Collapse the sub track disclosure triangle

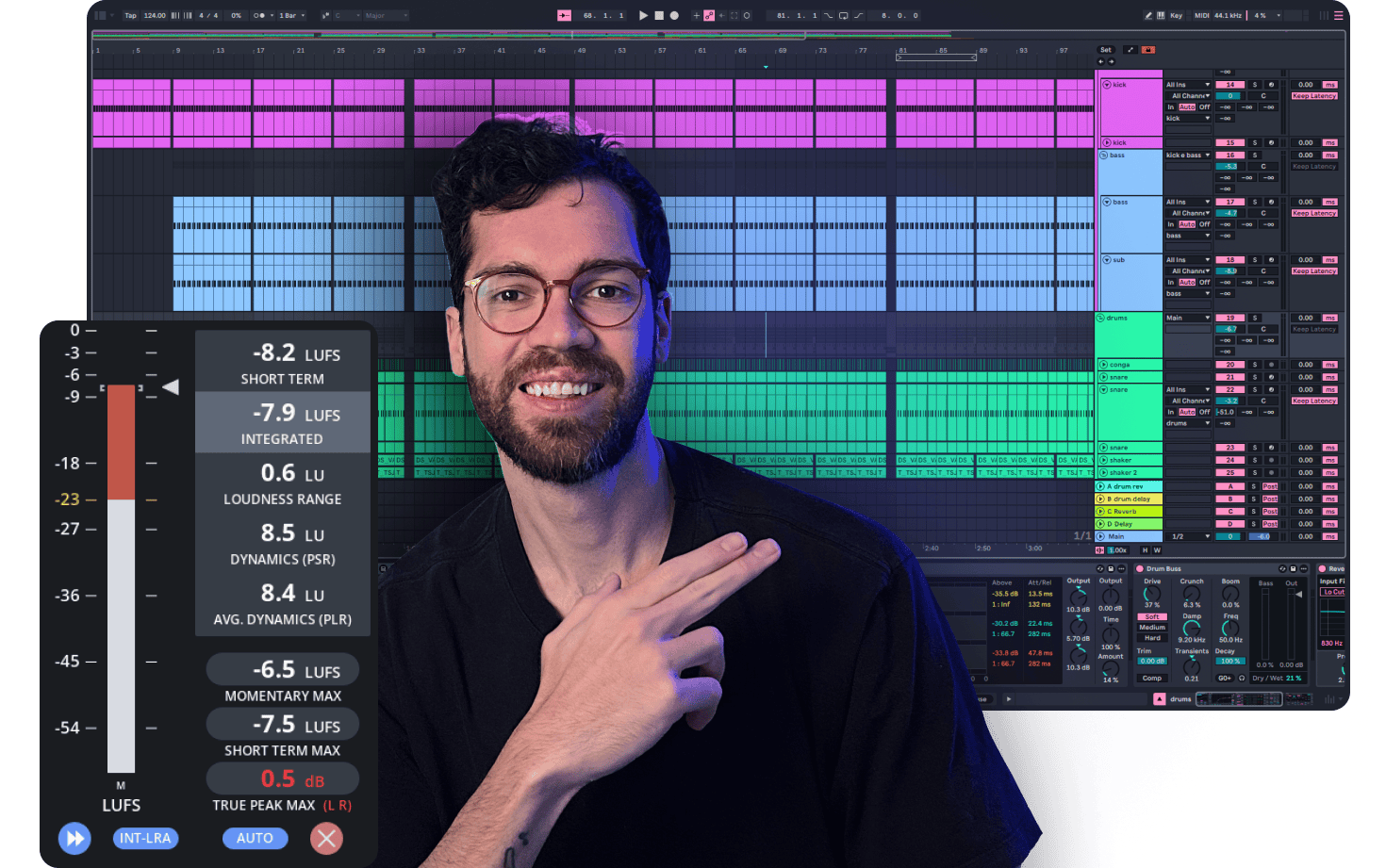[x=1106, y=260]
